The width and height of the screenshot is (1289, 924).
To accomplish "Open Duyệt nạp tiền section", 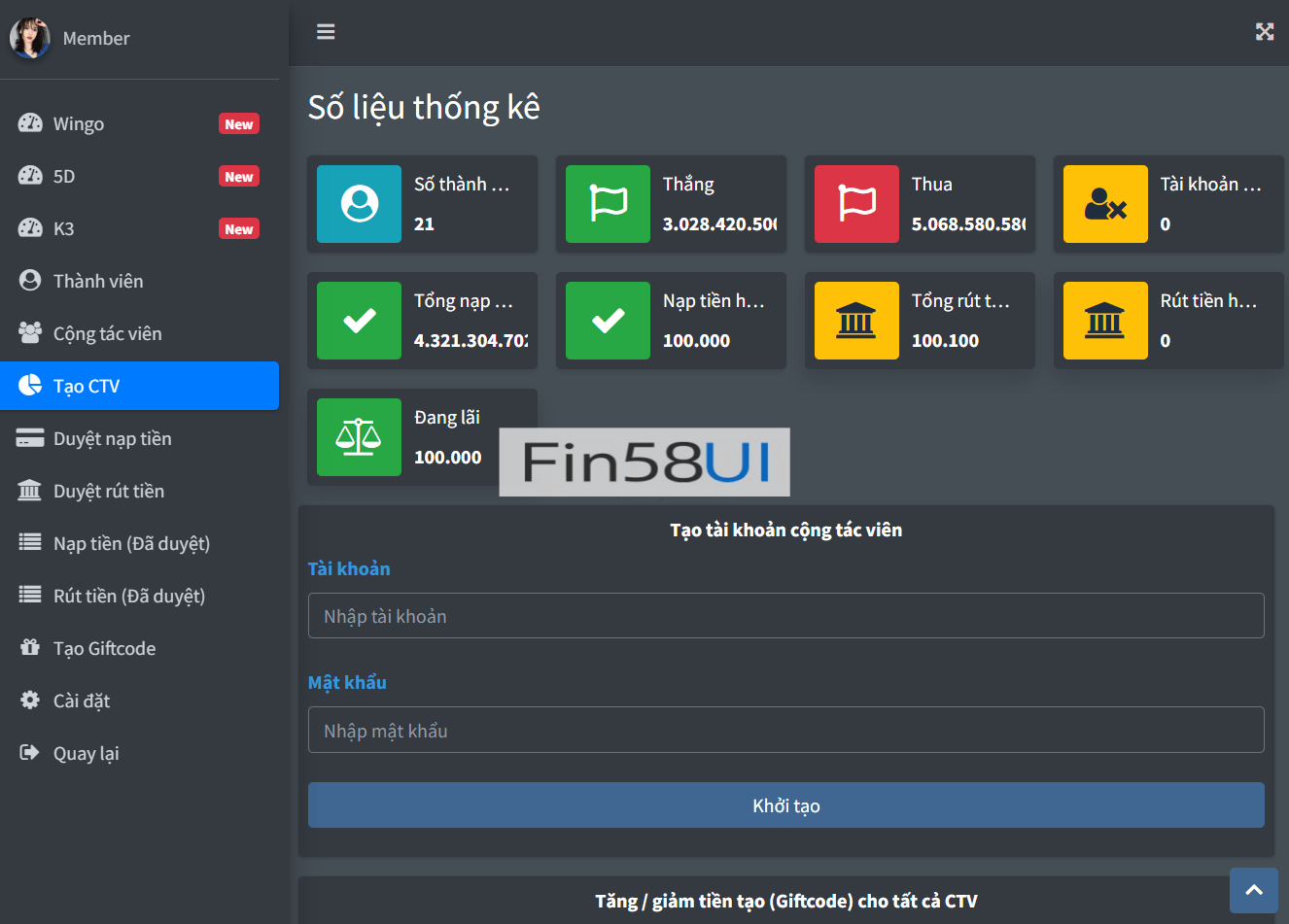I will click(112, 439).
